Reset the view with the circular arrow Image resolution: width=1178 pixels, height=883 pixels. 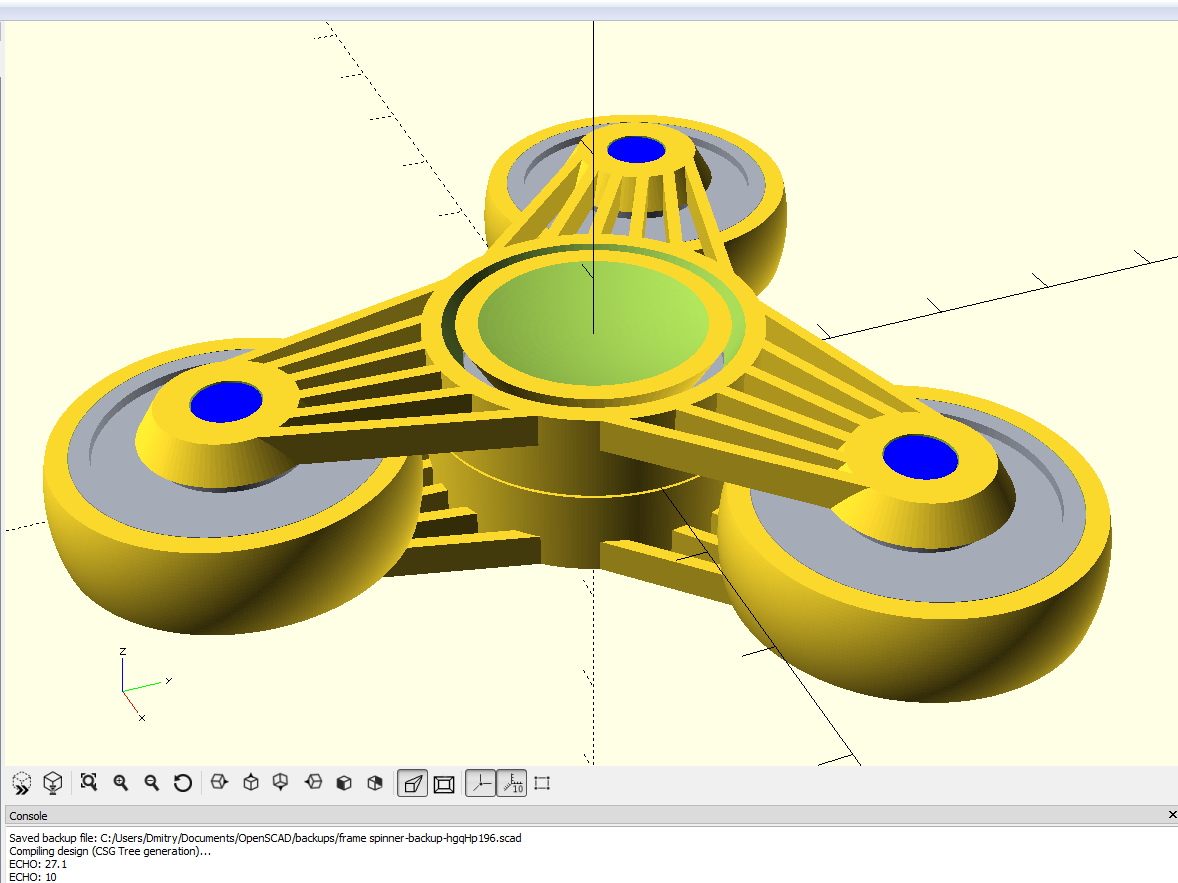tap(183, 783)
